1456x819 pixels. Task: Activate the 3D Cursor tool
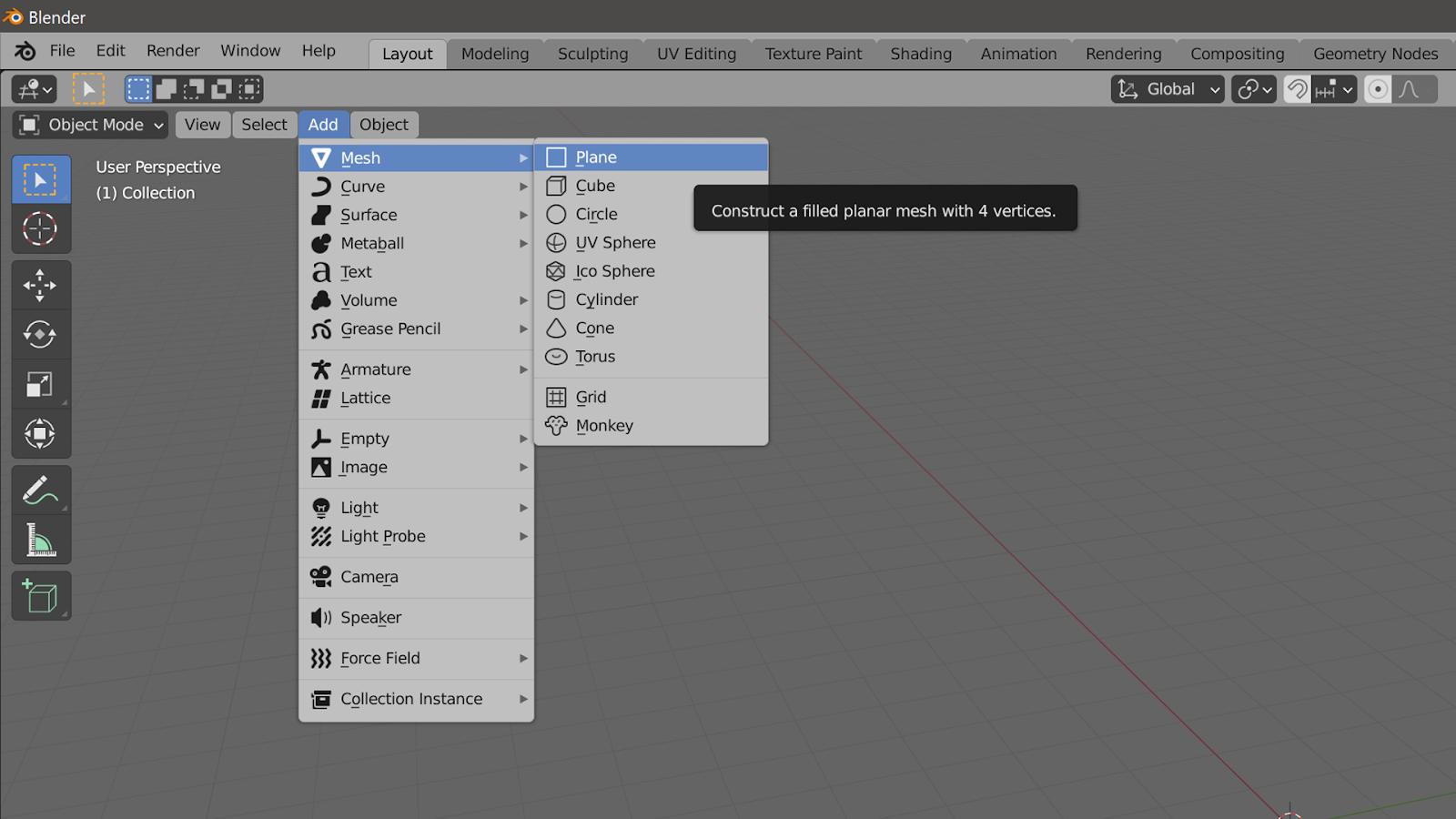40,228
